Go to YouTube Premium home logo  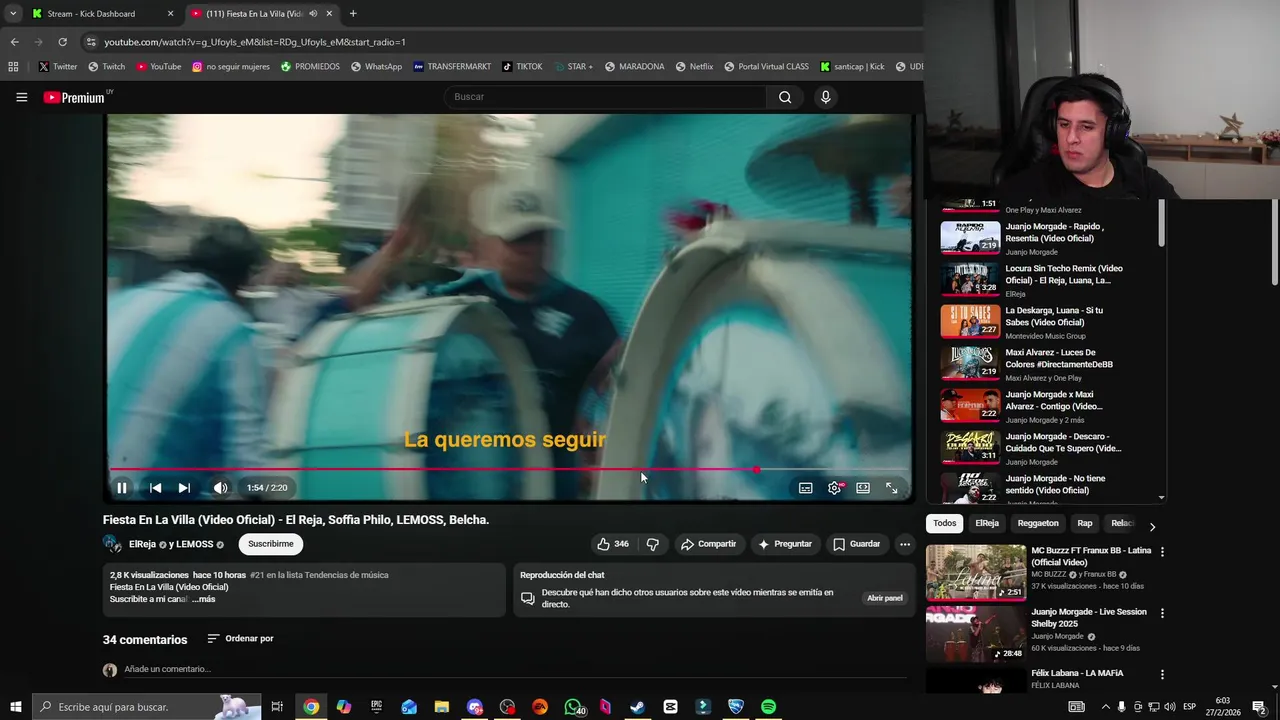(x=74, y=97)
